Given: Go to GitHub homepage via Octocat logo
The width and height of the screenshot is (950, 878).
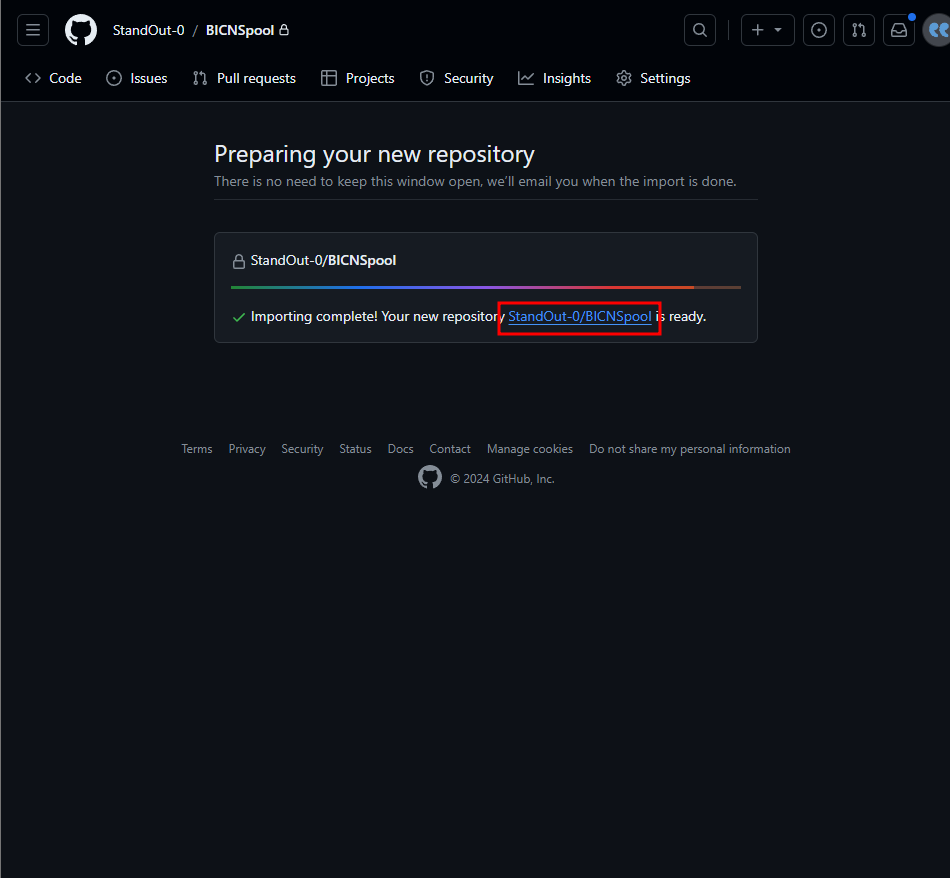Looking at the screenshot, I should click(x=81, y=30).
